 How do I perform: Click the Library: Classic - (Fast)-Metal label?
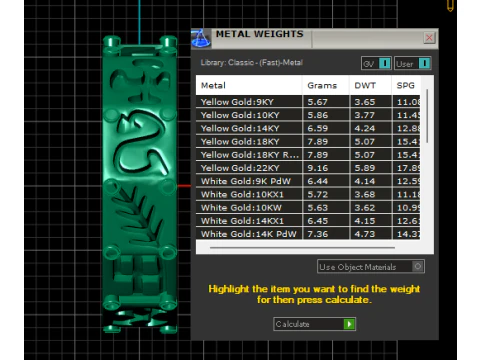[252, 62]
